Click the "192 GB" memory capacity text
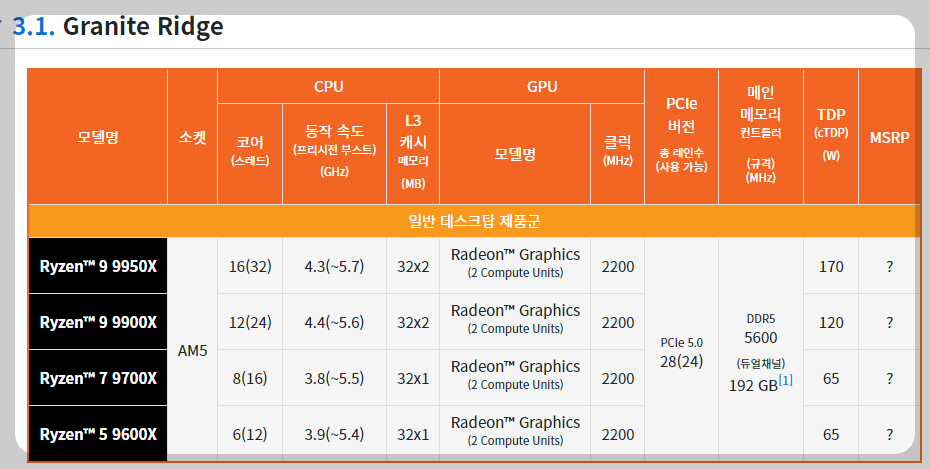Viewport: 930px width, 469px height. coord(753,385)
